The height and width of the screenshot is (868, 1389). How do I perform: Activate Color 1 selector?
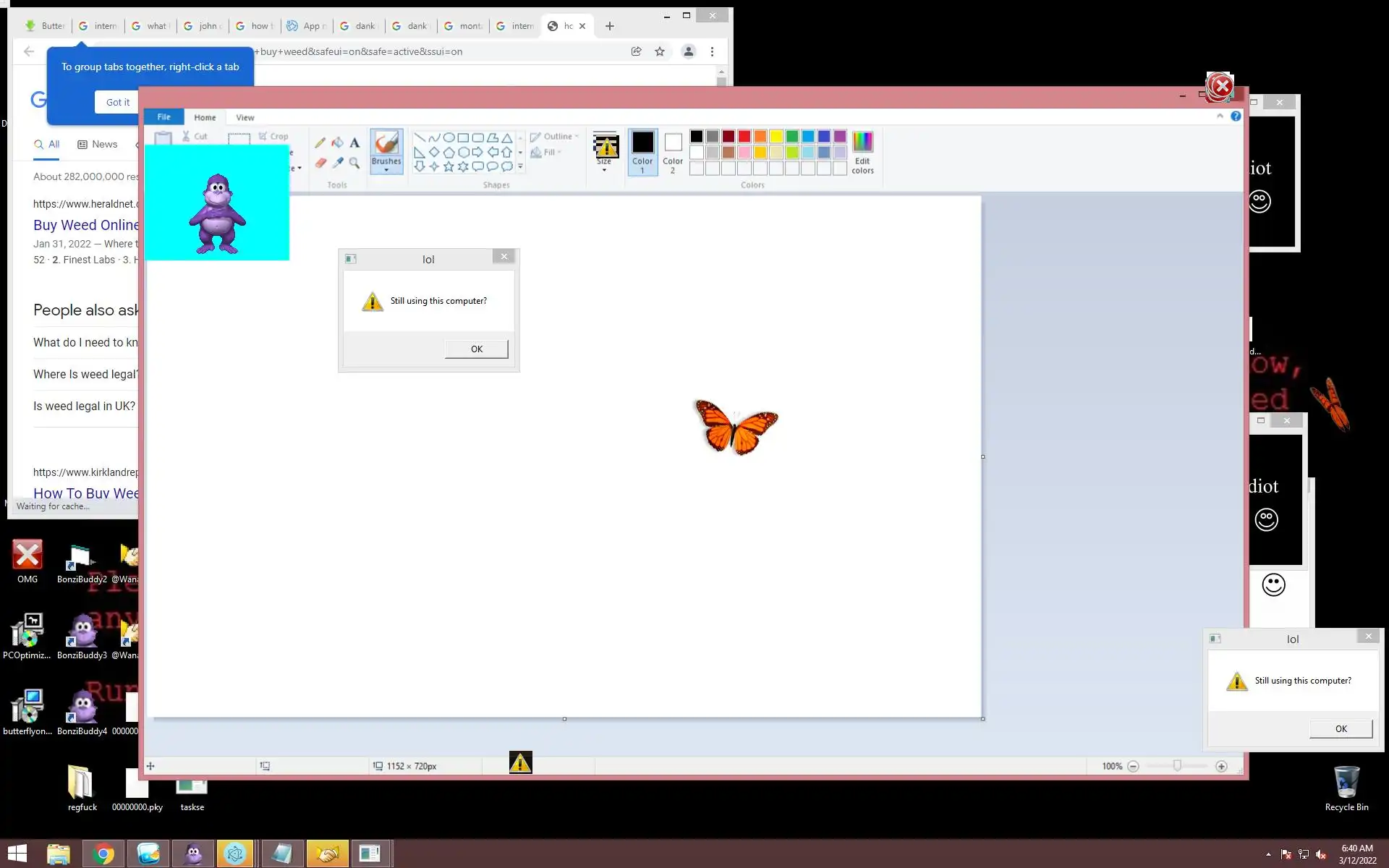[642, 152]
